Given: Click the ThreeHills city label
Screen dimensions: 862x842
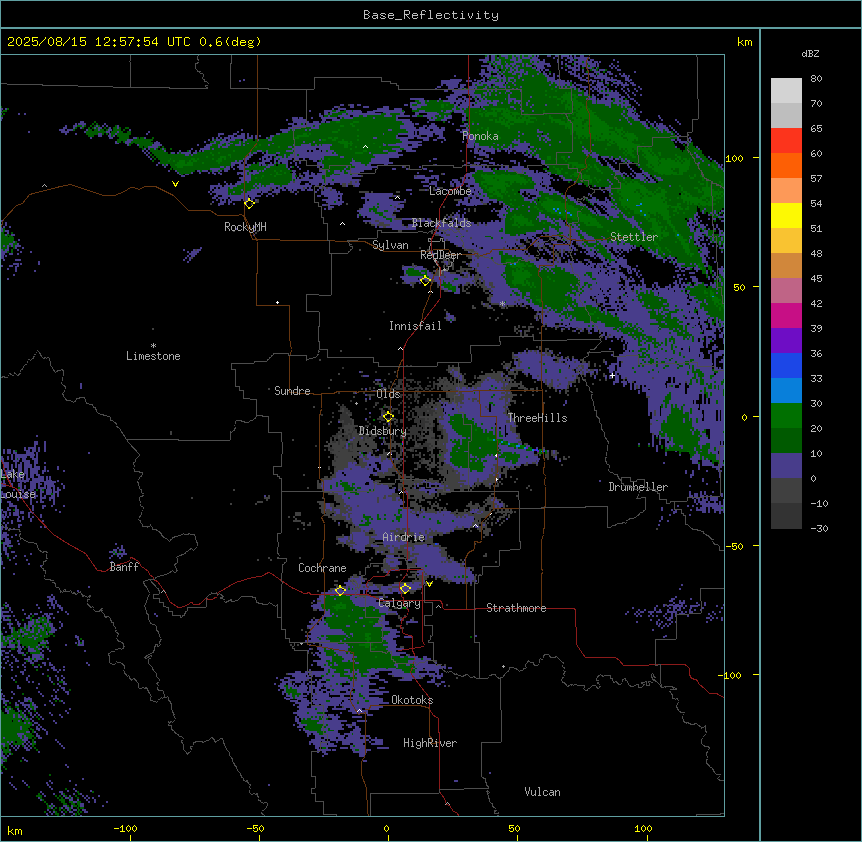Looking at the screenshot, I should pos(538,418).
